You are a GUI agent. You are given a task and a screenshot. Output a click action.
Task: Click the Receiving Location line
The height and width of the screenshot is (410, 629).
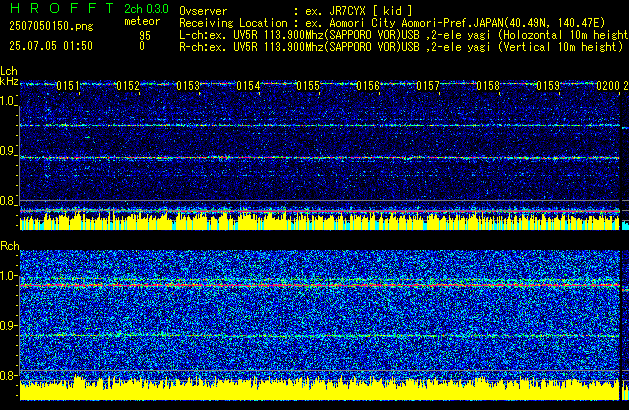(x=392, y=23)
